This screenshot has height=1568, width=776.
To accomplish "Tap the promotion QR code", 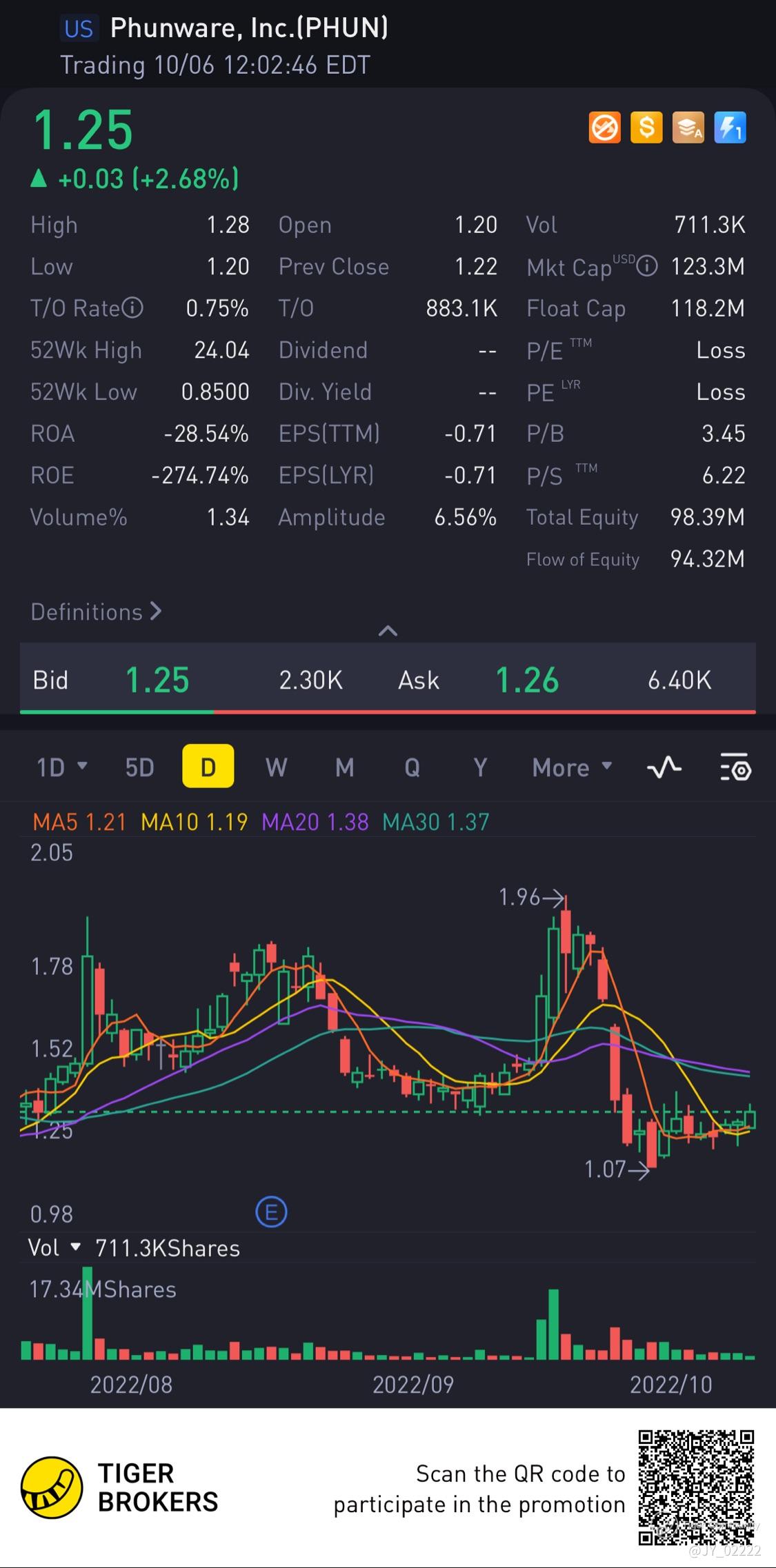I will click(x=695, y=1488).
